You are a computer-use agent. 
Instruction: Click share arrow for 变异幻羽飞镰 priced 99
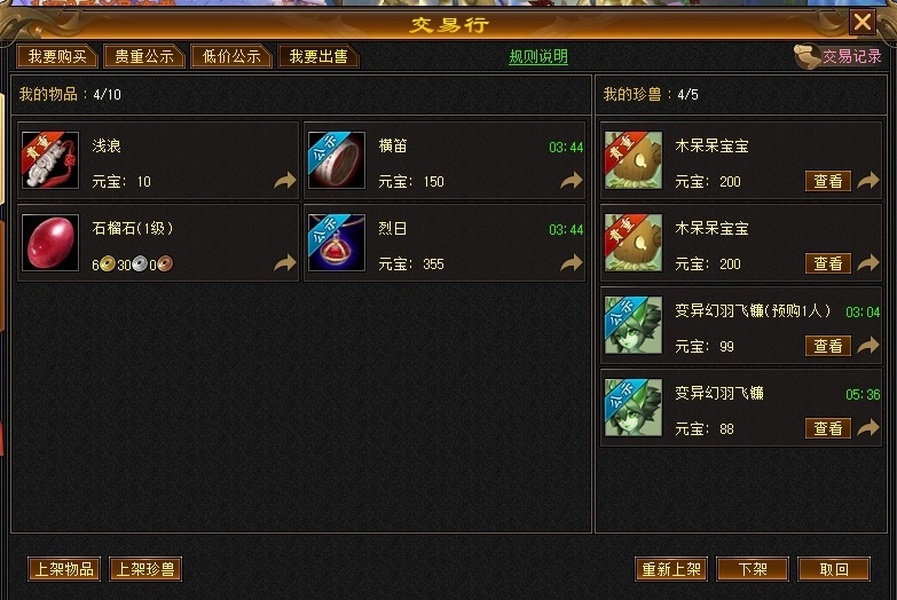click(868, 345)
